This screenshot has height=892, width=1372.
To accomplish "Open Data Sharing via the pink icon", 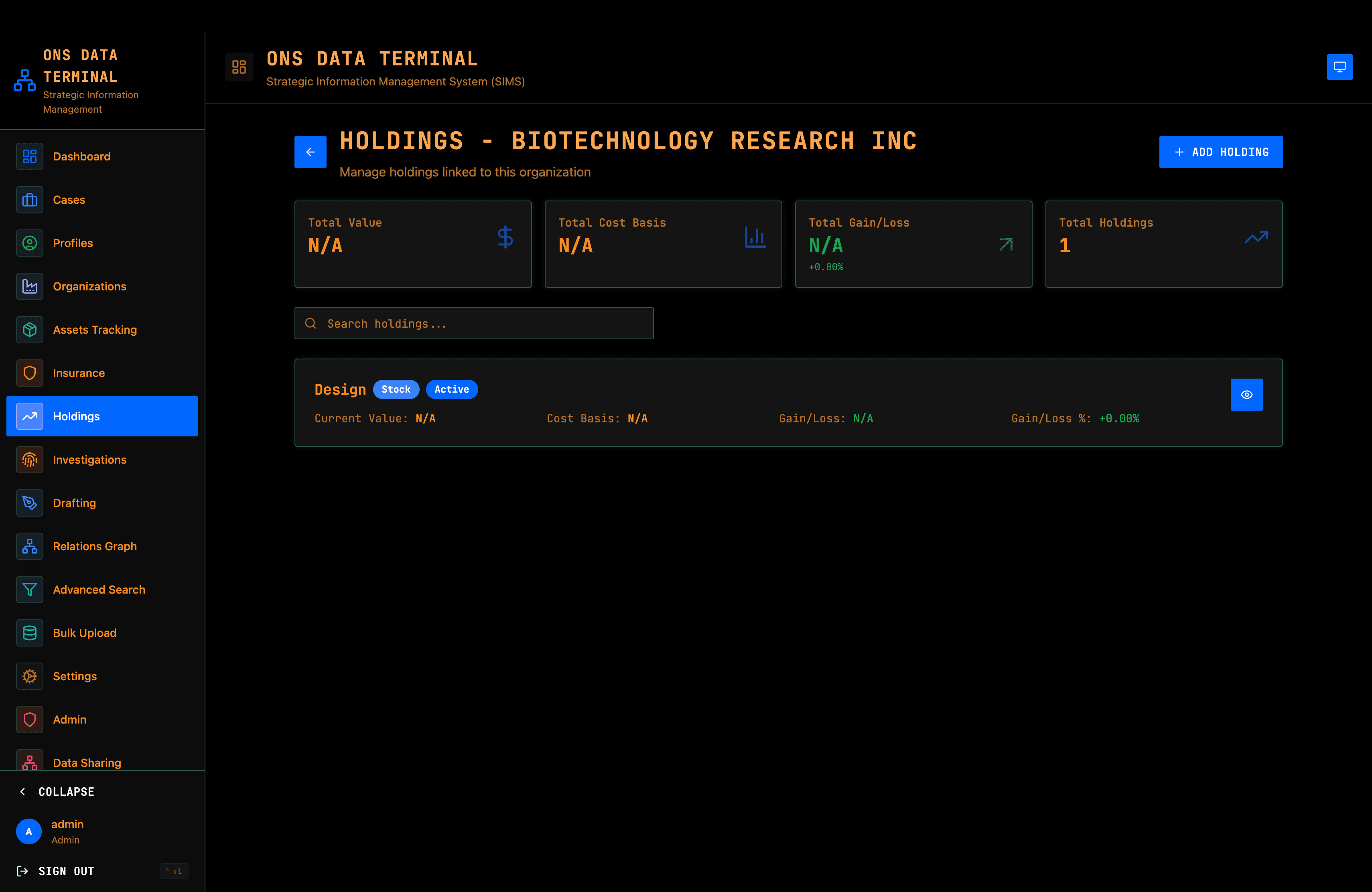I will 29,762.
